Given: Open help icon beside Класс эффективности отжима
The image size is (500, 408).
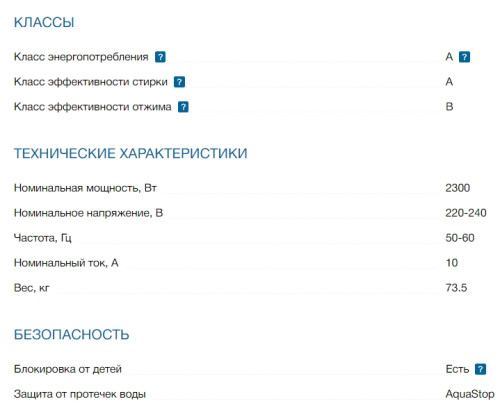Looking at the screenshot, I should click(183, 107).
